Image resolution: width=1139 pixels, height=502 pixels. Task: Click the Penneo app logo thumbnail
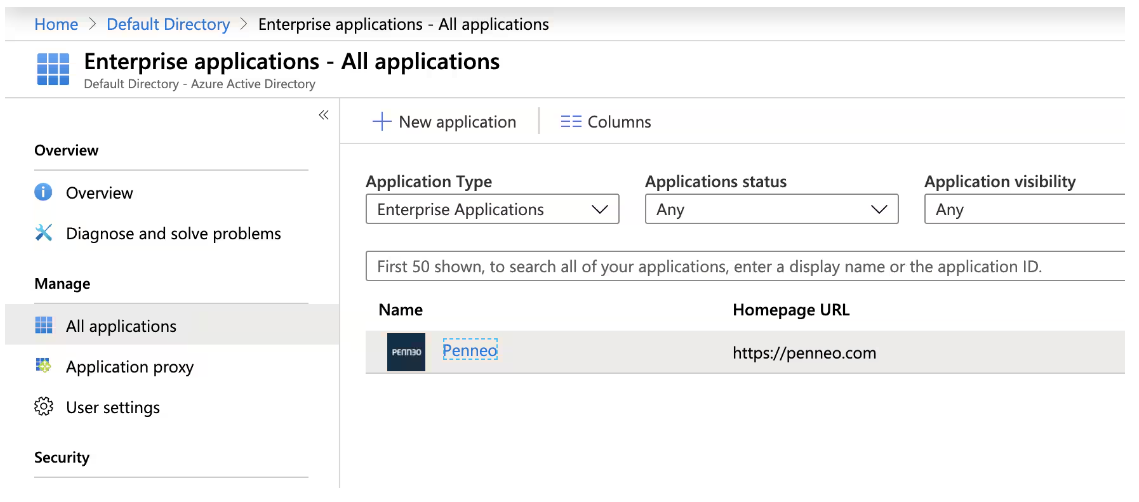point(405,352)
